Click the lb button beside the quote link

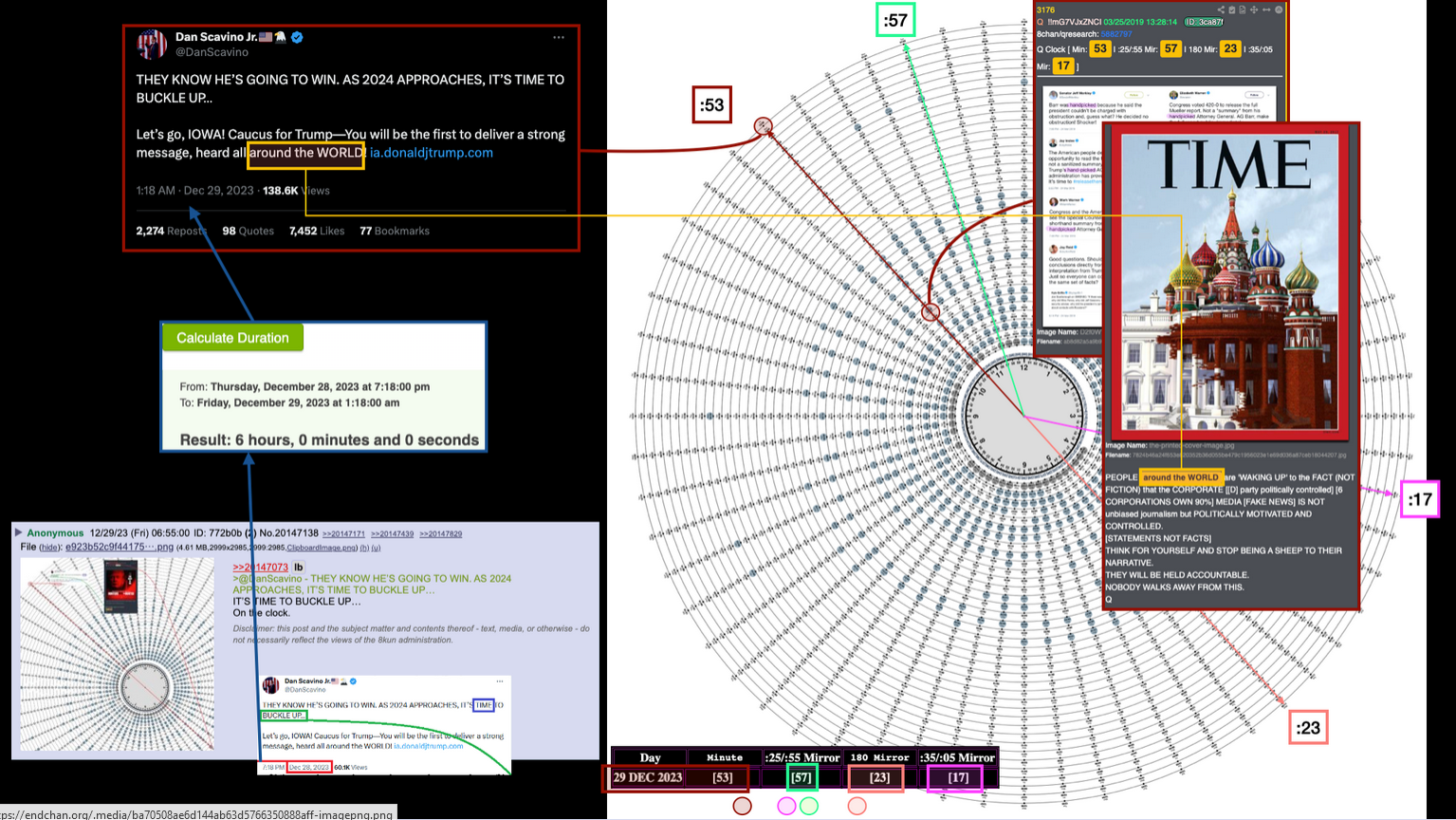[x=298, y=568]
